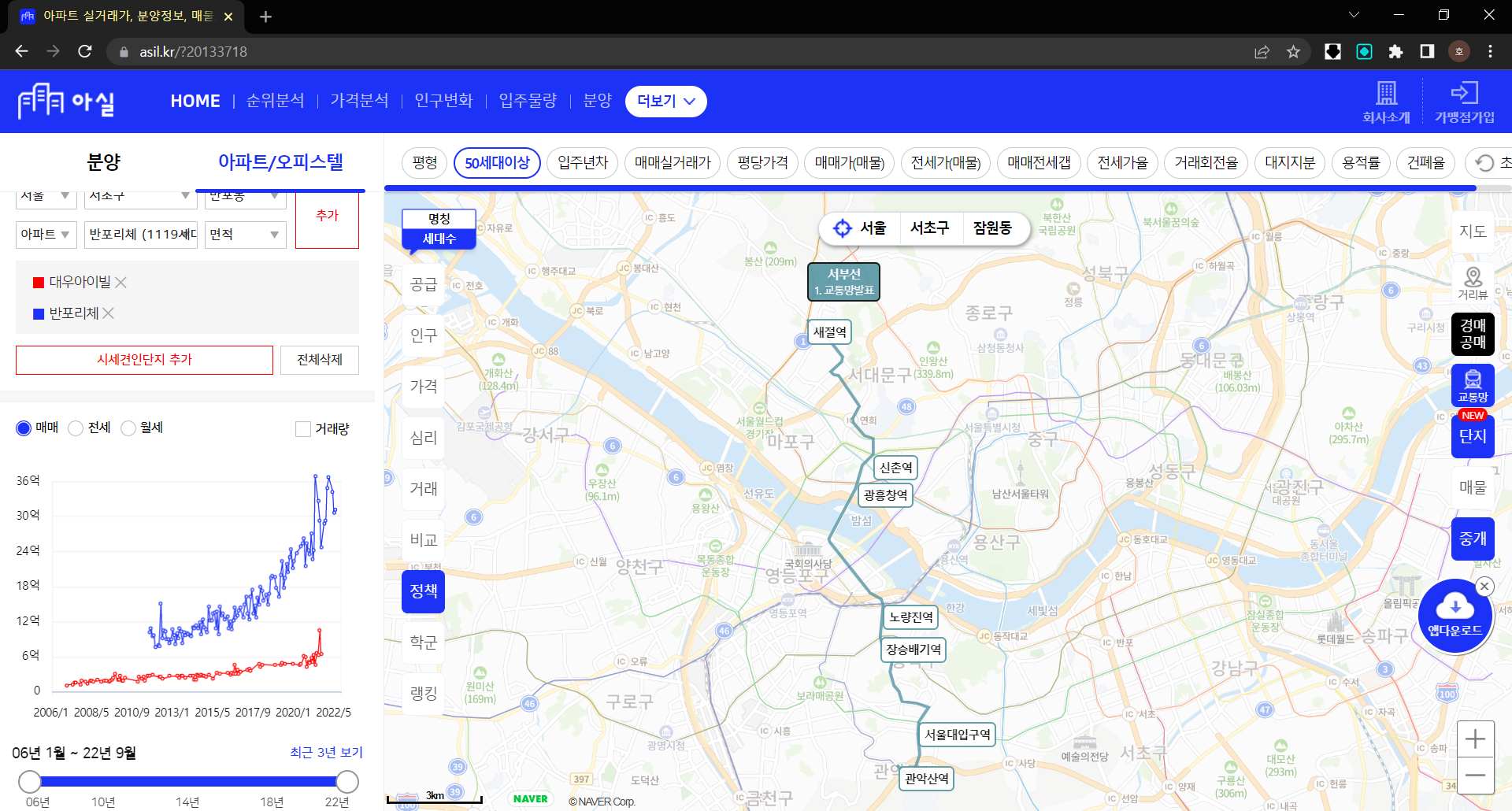
Task: Switch to the 분양 tab
Action: 103,162
